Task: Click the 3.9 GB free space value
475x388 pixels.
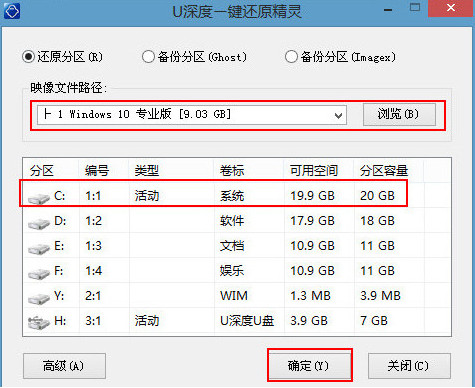Action: [x=309, y=321]
